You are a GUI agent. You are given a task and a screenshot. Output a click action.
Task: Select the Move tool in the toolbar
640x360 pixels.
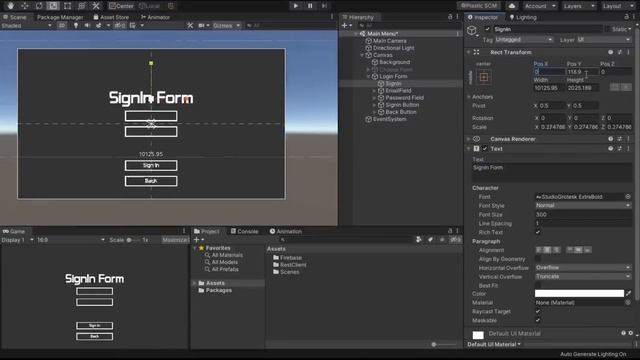(25, 6)
